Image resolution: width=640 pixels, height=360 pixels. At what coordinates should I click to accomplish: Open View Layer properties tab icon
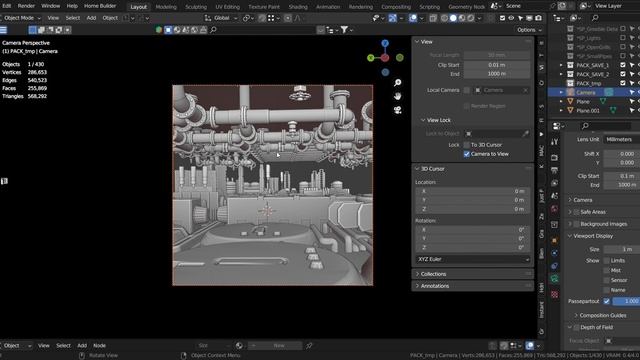tap(554, 183)
